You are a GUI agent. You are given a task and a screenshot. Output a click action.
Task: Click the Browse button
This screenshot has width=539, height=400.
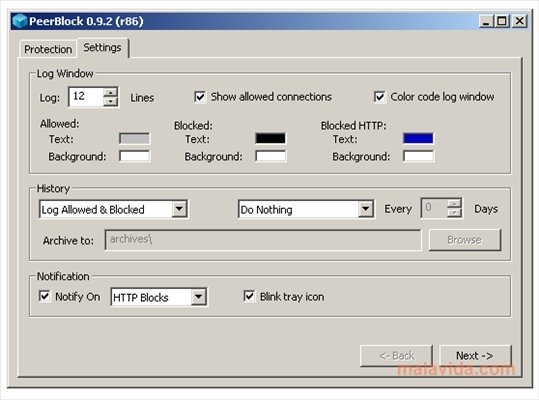(x=464, y=240)
